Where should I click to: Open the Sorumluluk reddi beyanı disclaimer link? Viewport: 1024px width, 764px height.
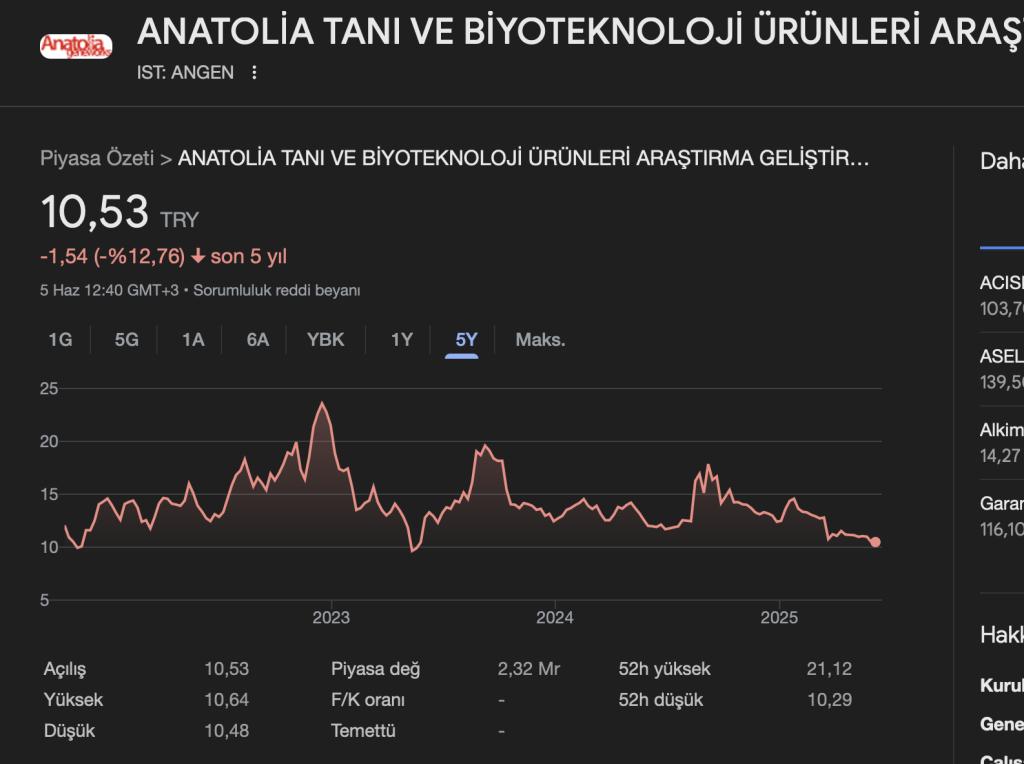276,290
